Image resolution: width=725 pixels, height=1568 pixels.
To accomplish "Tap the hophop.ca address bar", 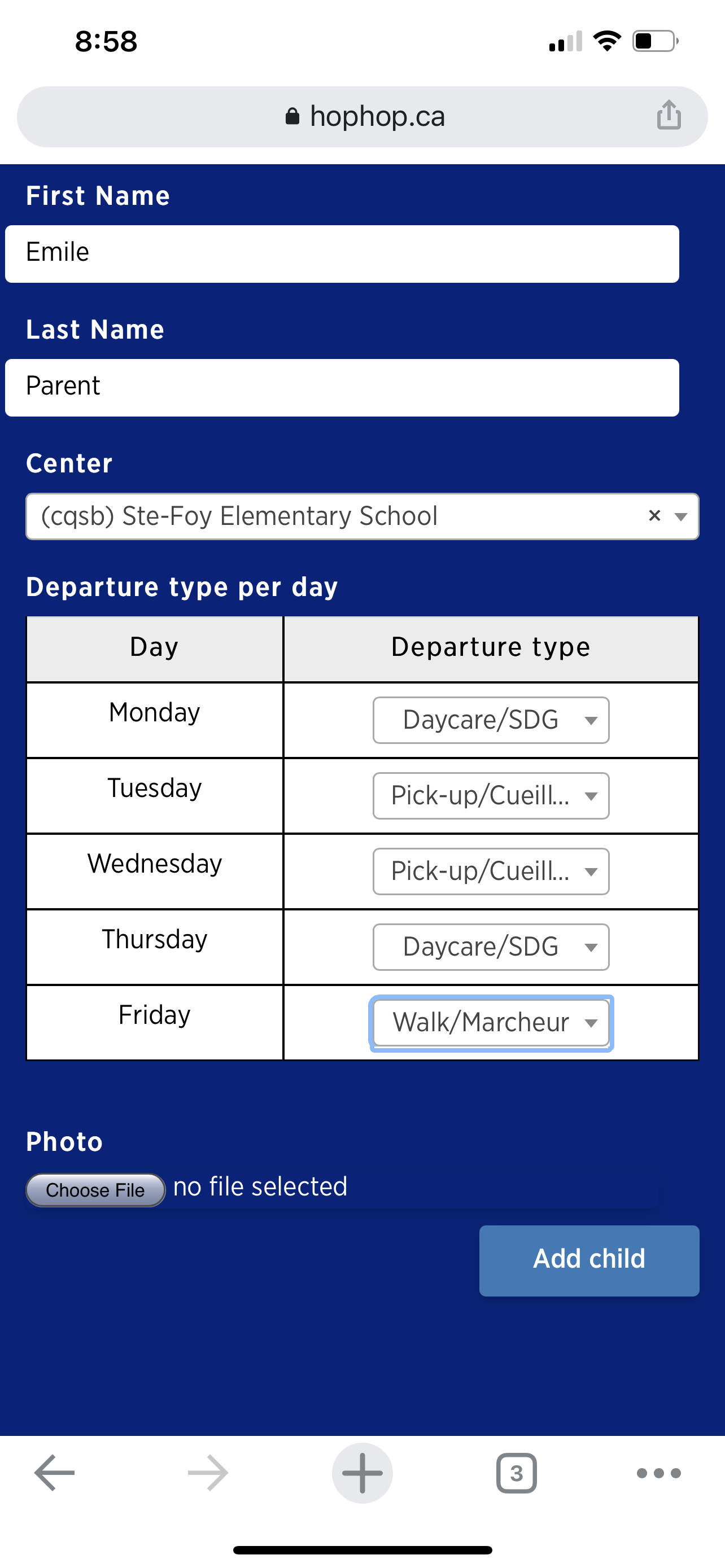I will (x=362, y=116).
